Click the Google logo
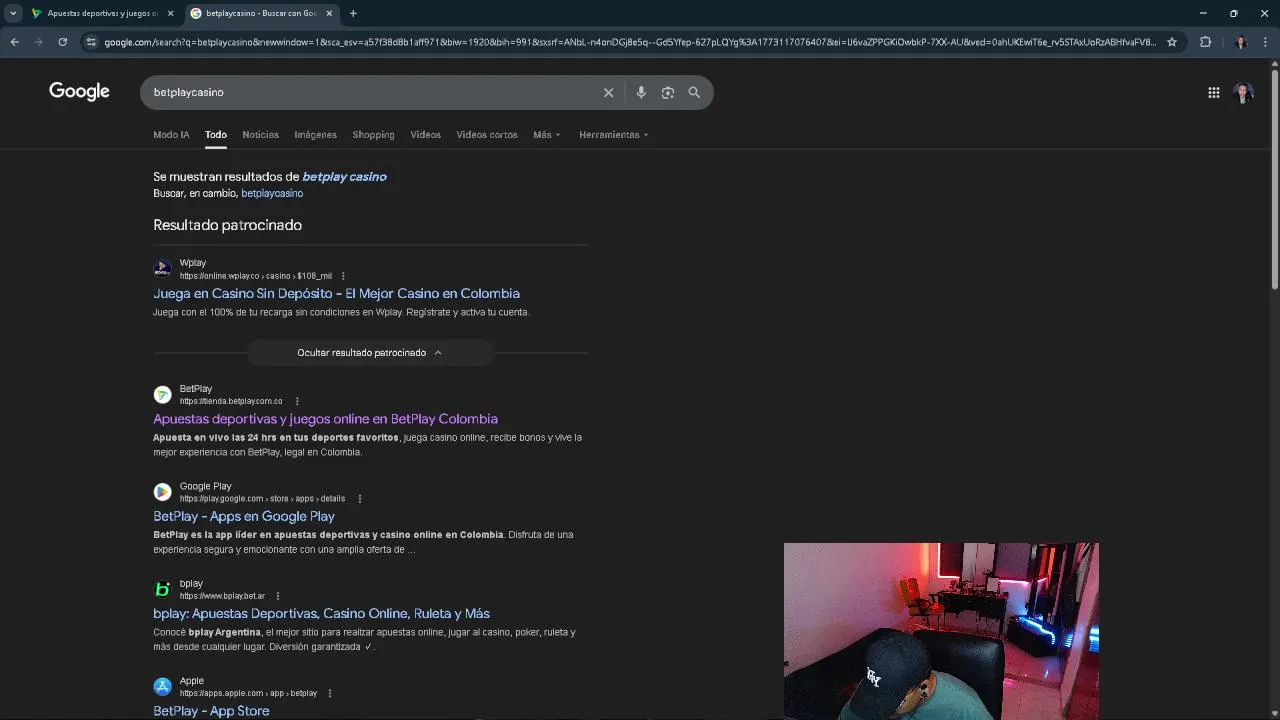Viewport: 1280px width, 720px height. click(x=79, y=92)
